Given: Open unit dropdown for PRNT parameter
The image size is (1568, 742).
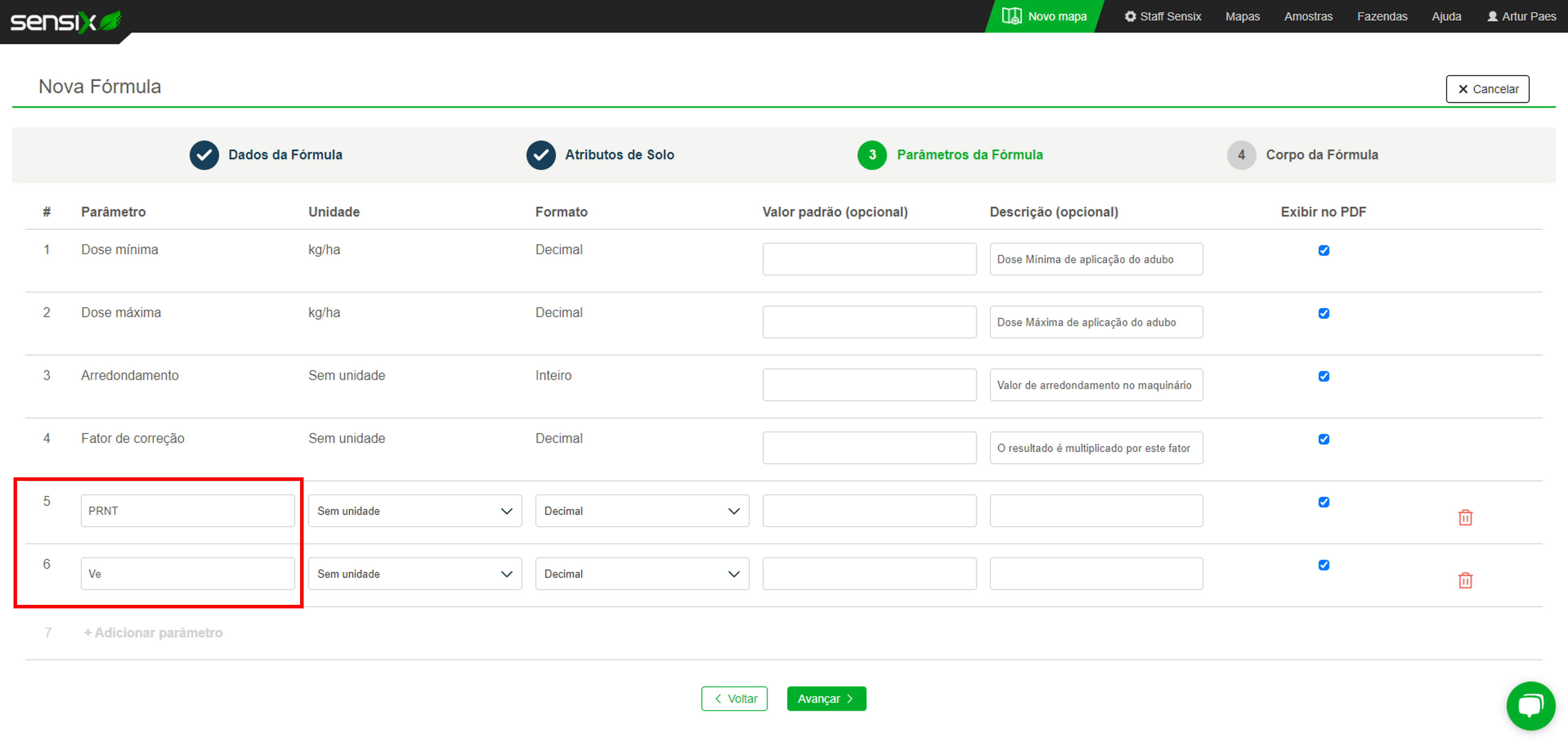Looking at the screenshot, I should [414, 511].
